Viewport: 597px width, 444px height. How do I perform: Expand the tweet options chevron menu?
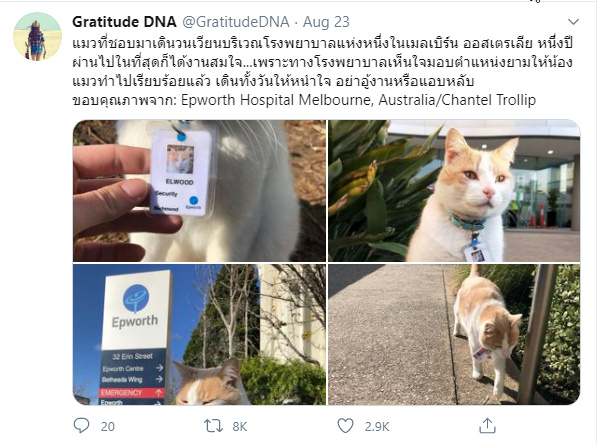573,22
